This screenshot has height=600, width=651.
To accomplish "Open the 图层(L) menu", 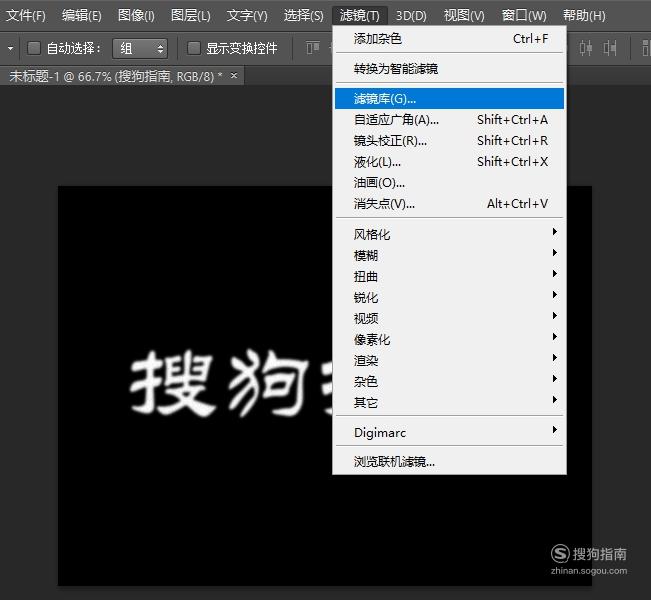I will 191,15.
